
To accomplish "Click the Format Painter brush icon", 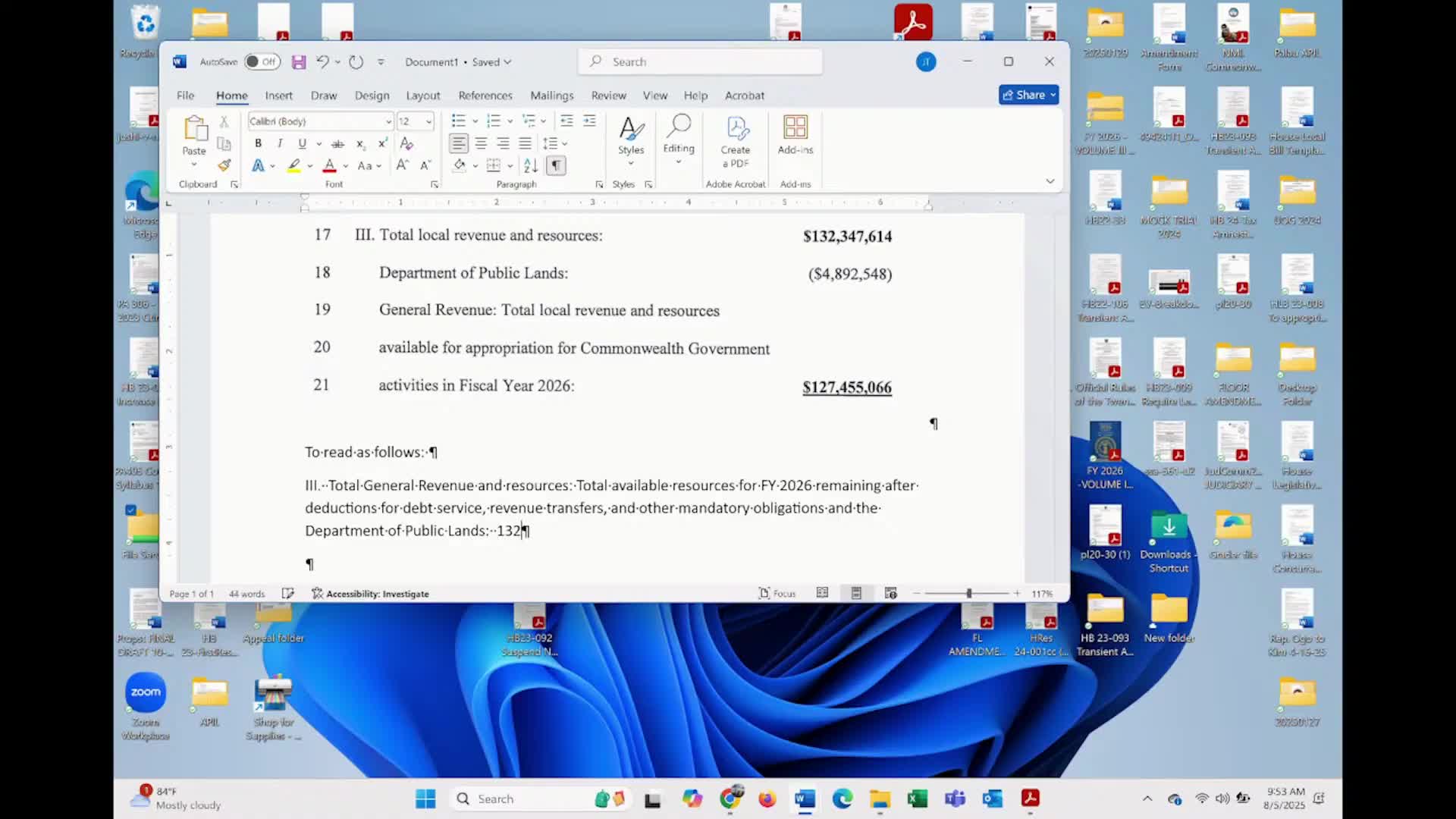I will point(224,165).
